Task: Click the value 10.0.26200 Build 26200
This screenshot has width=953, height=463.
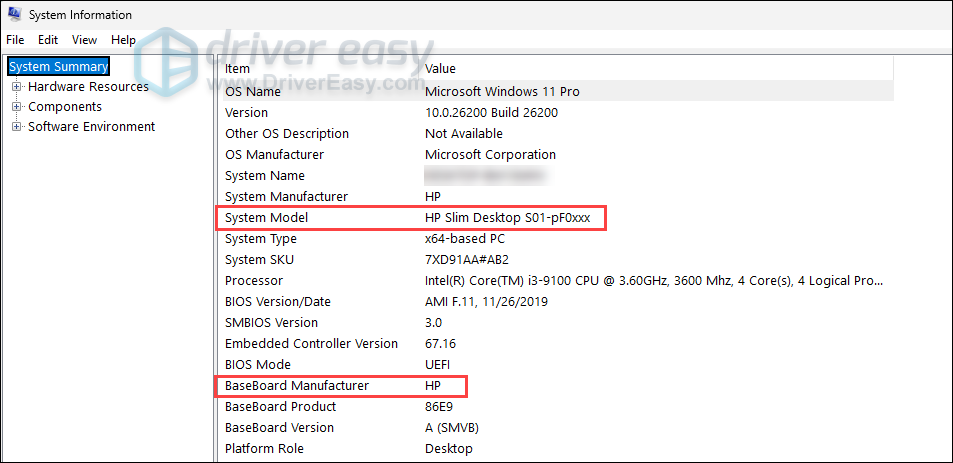Action: pos(491,112)
